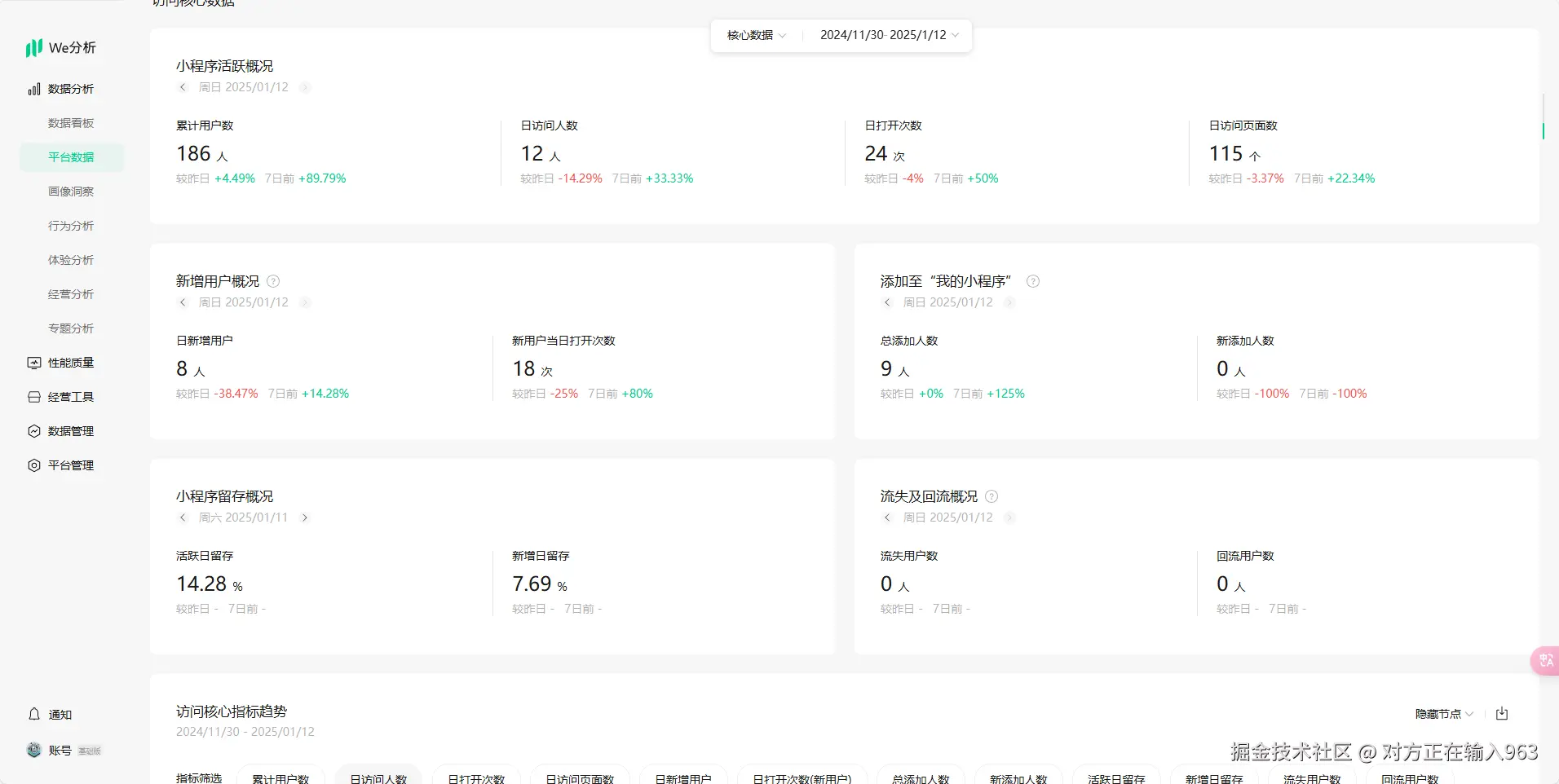The width and height of the screenshot is (1559, 784).
Task: Go to previous day in 添加至我的小程序 card
Action: click(x=887, y=302)
